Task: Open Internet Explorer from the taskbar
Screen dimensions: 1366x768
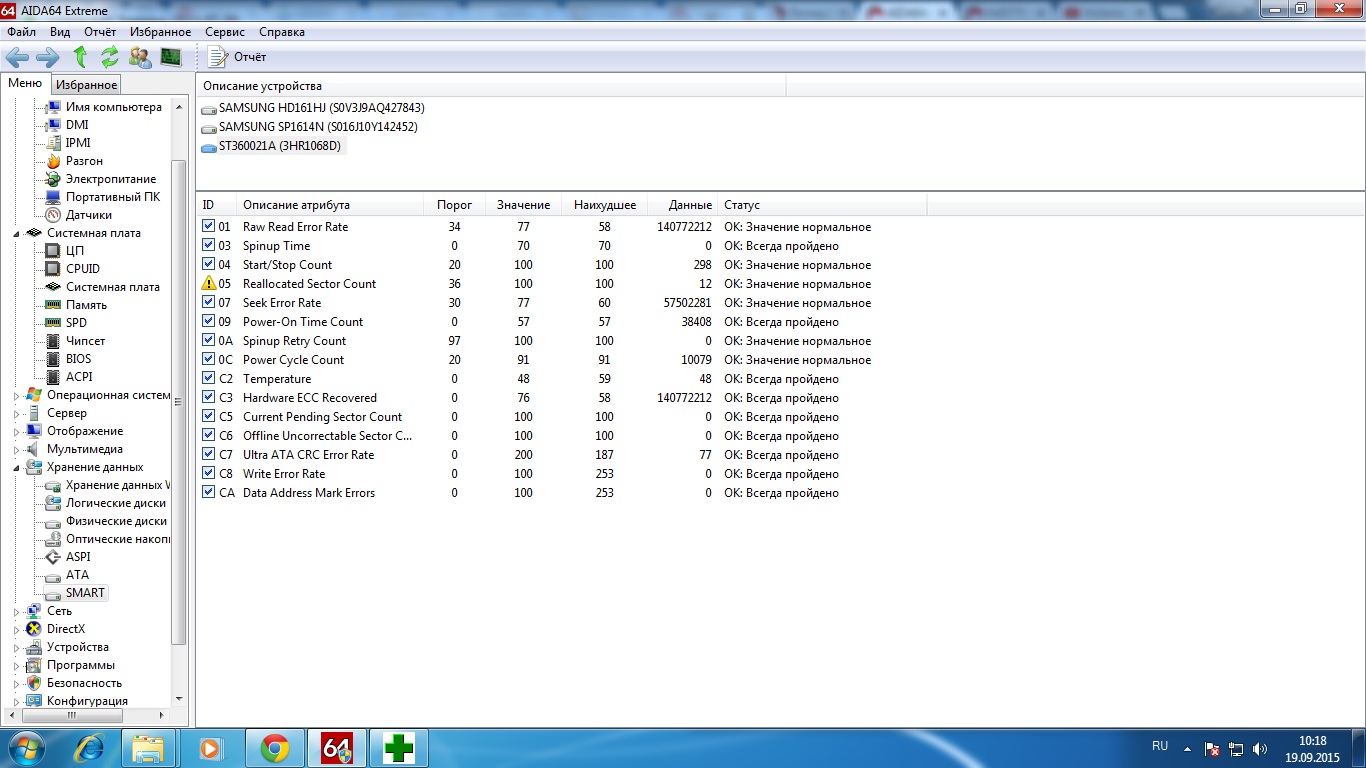Action: tap(89, 747)
